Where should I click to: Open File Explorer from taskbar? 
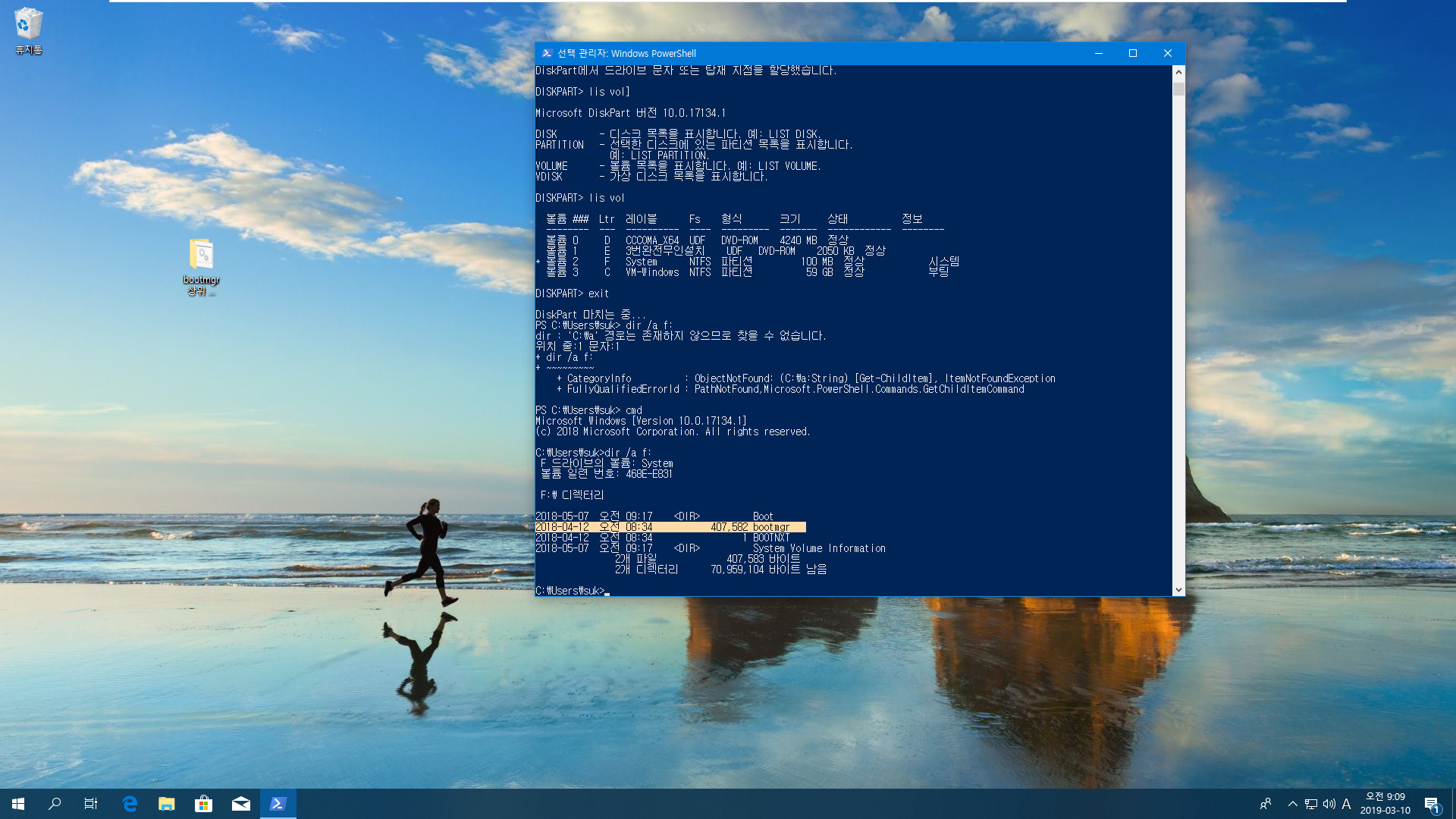coord(166,803)
